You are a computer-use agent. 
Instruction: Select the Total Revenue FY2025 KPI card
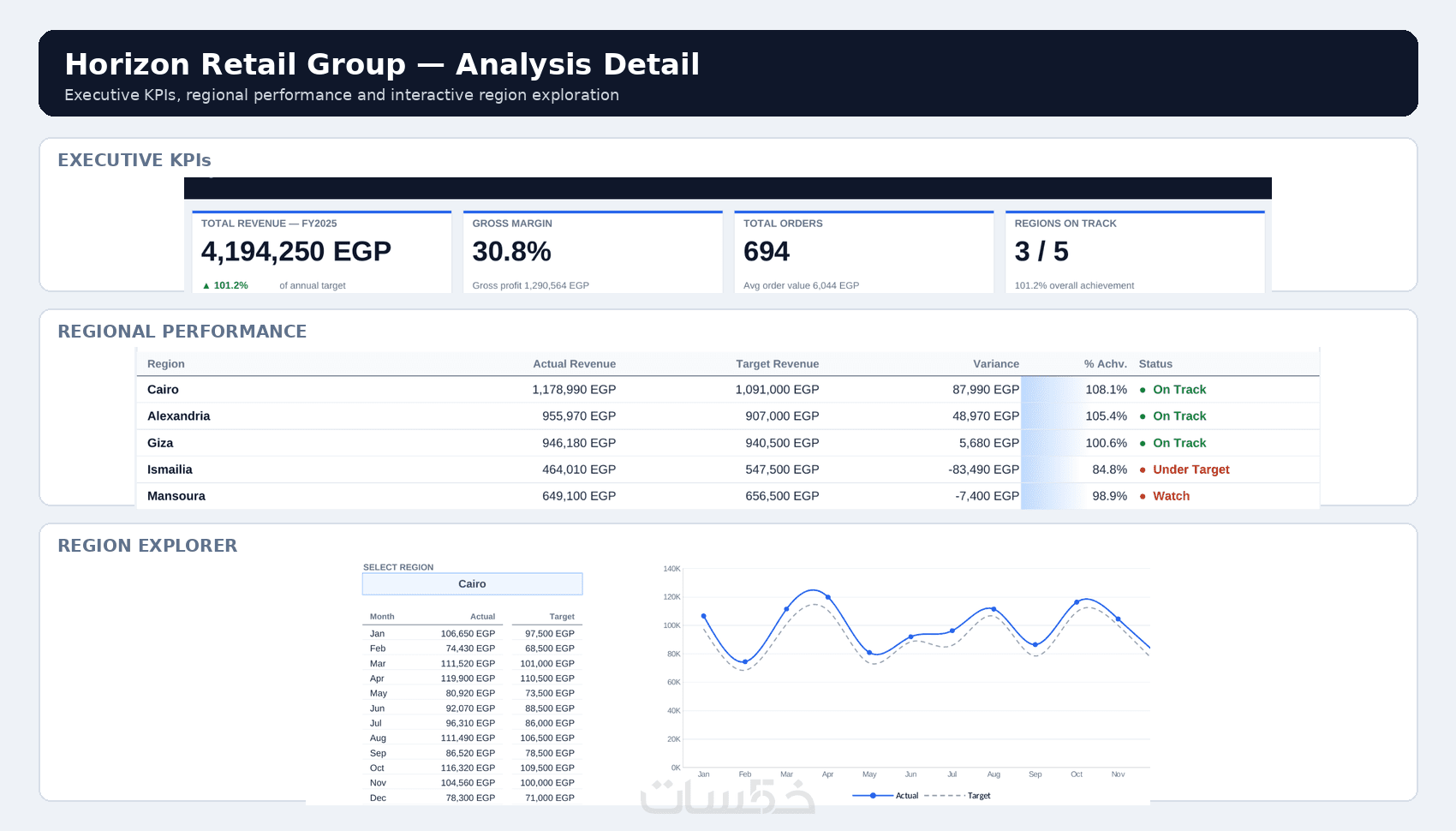(321, 252)
